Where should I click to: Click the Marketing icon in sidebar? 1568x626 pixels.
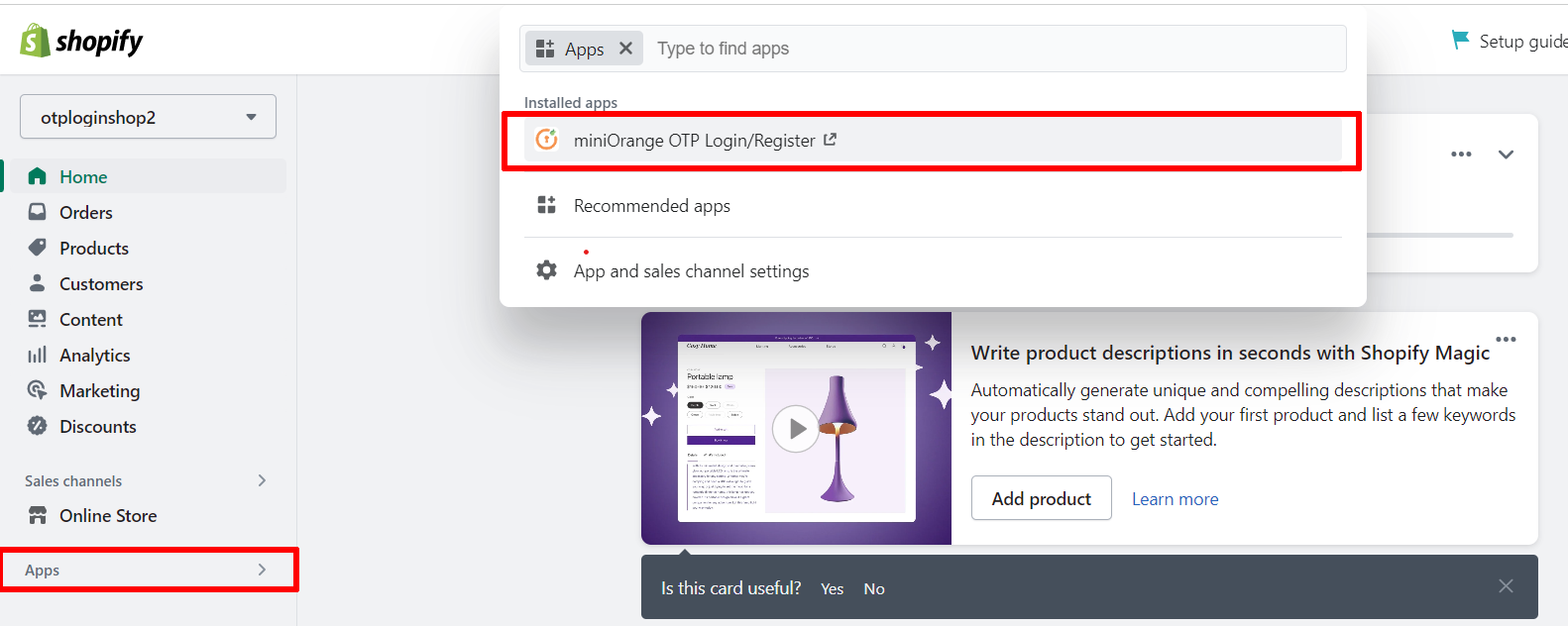pos(38,390)
